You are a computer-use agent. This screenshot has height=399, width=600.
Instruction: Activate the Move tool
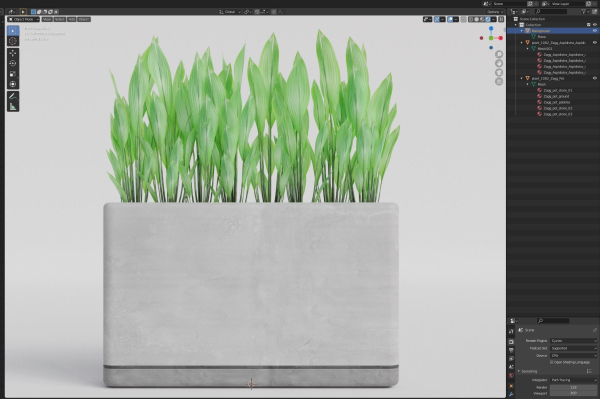point(13,53)
